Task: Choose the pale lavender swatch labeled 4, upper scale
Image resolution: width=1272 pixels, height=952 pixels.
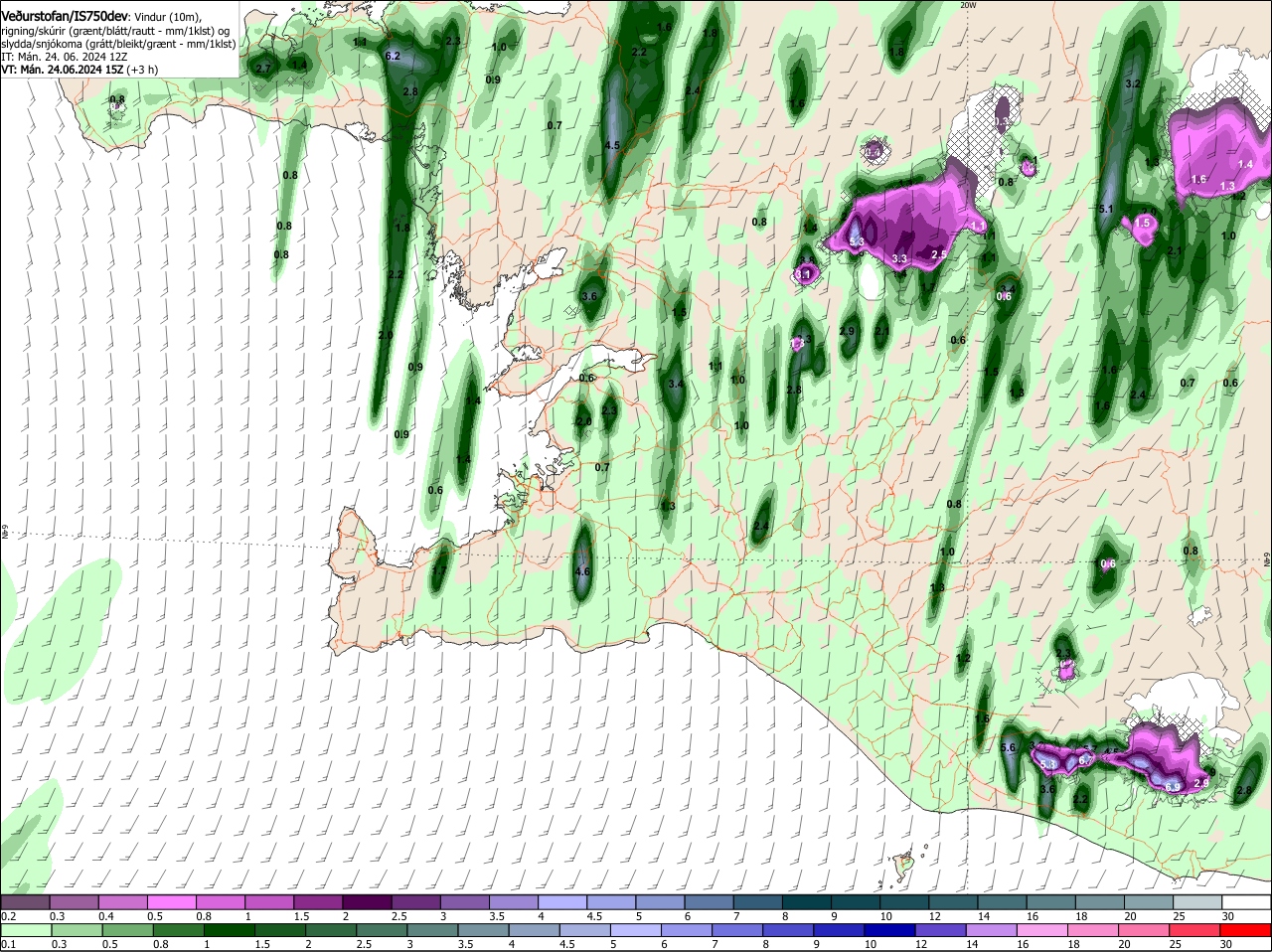Action: point(564,901)
